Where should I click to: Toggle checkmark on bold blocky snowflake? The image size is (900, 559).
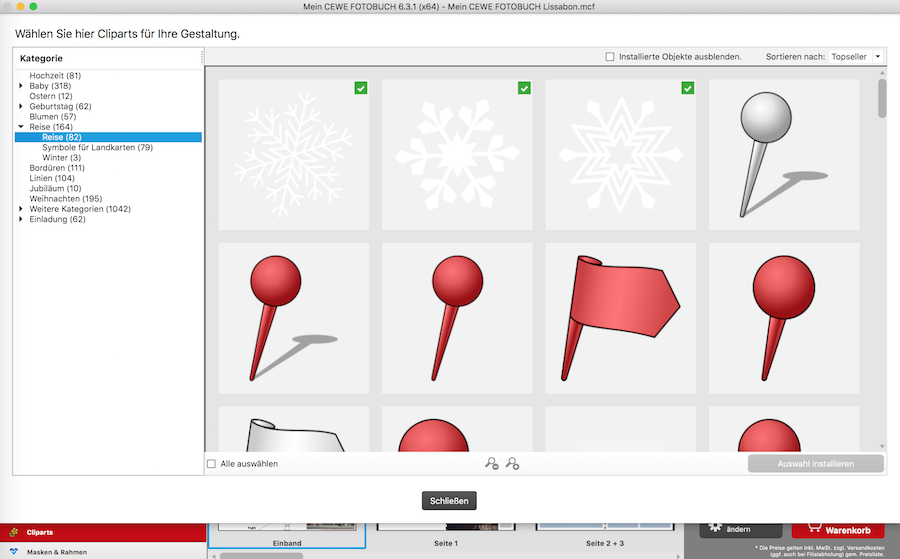[x=524, y=88]
